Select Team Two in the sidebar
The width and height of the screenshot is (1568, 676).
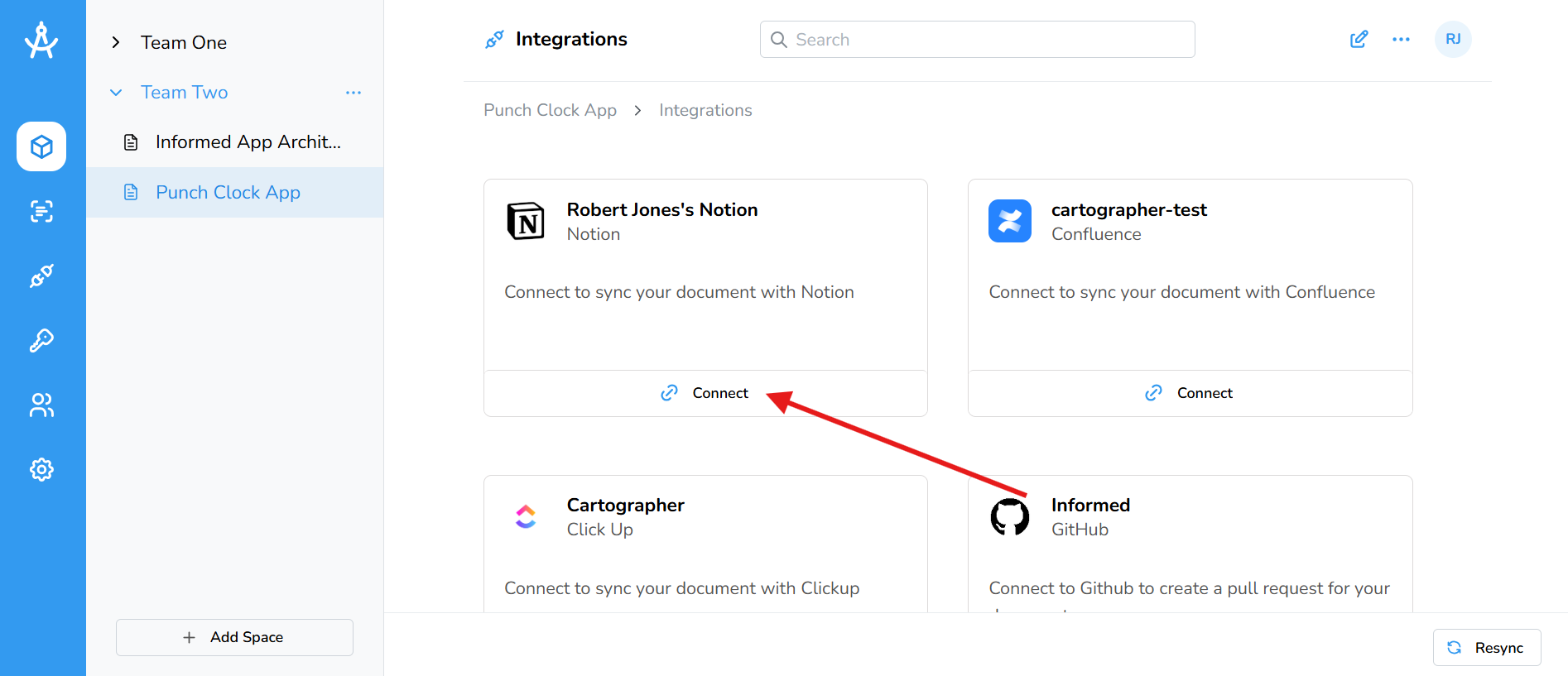coord(184,92)
